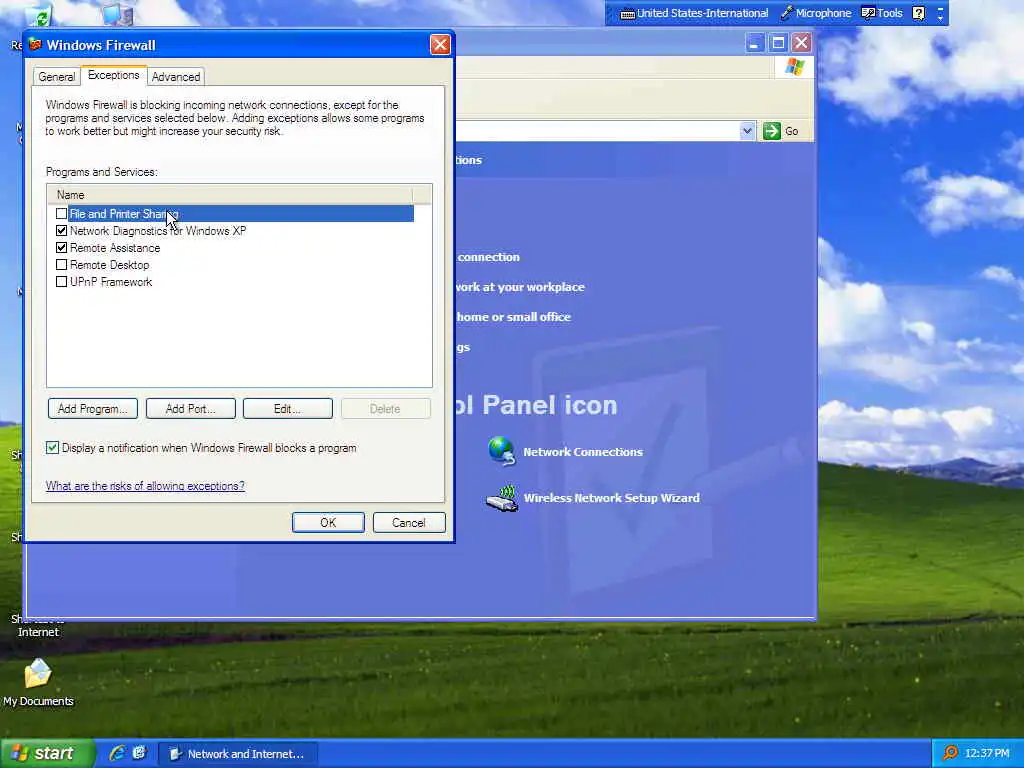Toggle Display a notification when Firewall blocks
The image size is (1024, 768).
[52, 447]
